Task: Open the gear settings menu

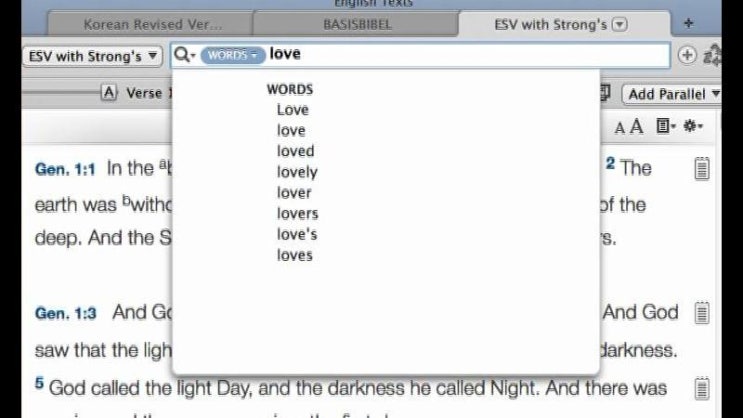Action: coord(693,126)
